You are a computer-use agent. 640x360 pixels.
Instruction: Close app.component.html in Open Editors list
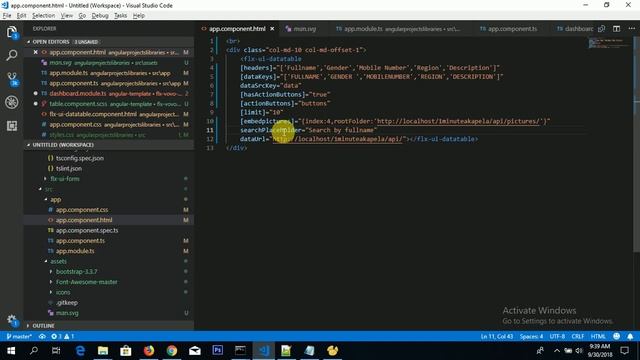[x=36, y=52]
